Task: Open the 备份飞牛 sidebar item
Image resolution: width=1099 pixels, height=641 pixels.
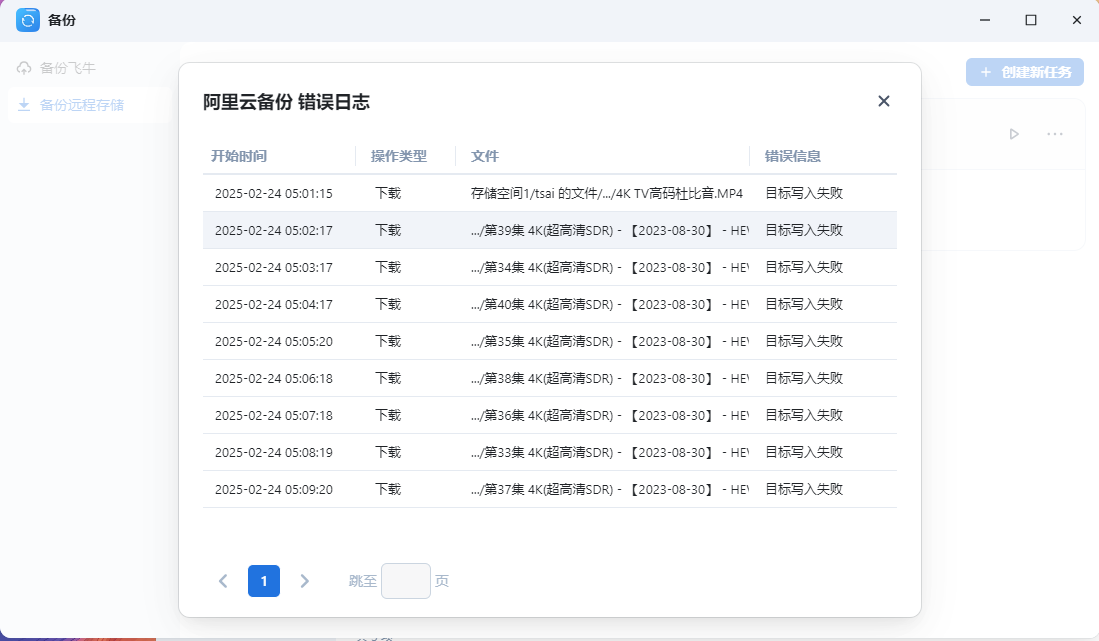Action: click(89, 68)
